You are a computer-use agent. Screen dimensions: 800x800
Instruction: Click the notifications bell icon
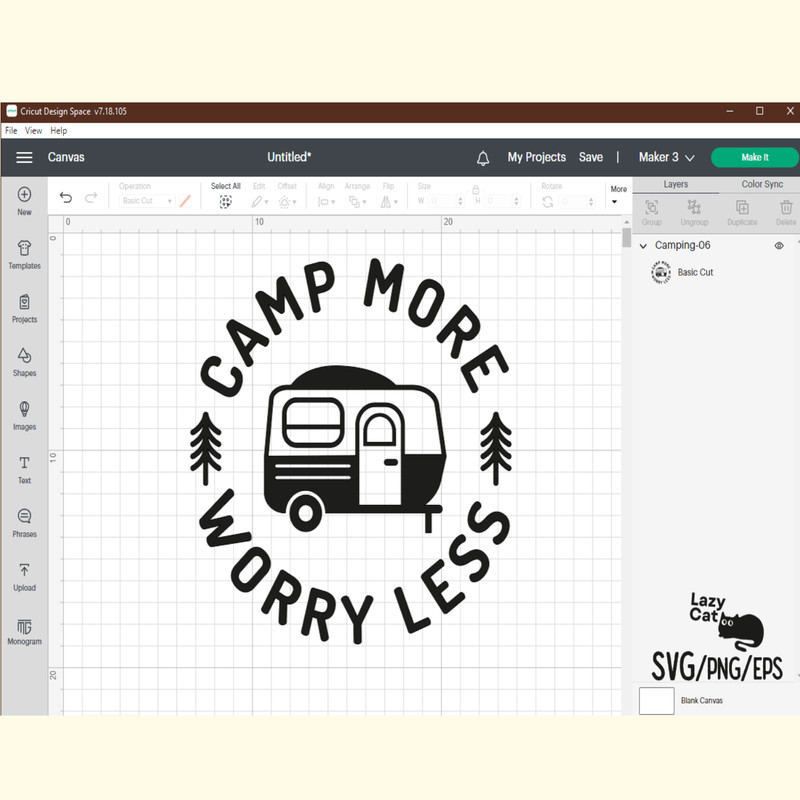click(x=483, y=158)
